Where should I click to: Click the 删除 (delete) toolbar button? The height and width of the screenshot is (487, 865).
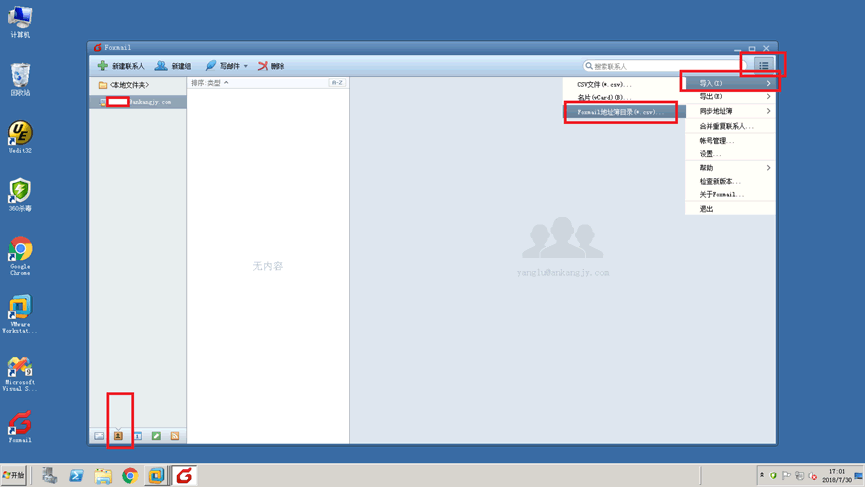(x=271, y=66)
